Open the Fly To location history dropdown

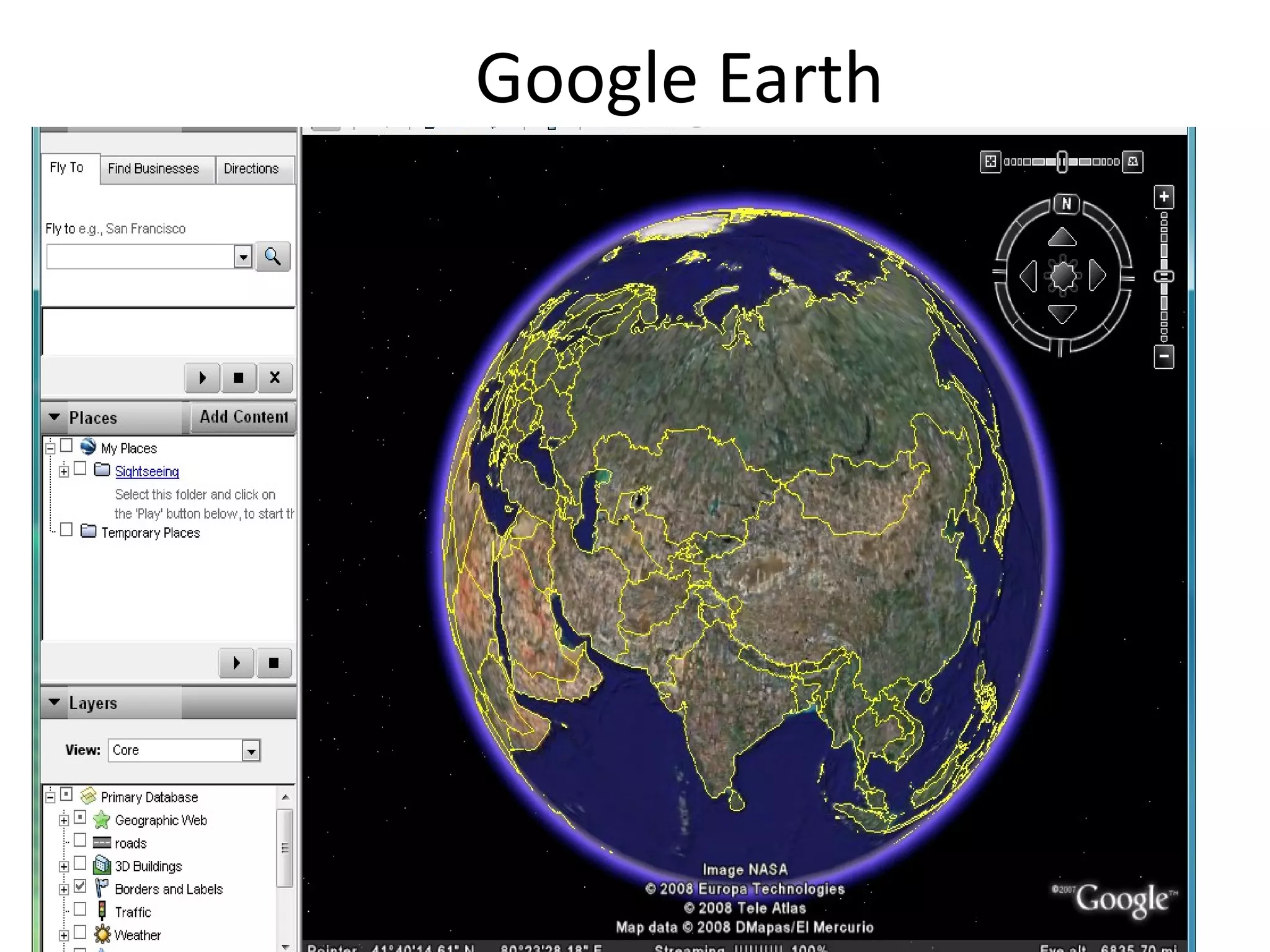(x=243, y=257)
